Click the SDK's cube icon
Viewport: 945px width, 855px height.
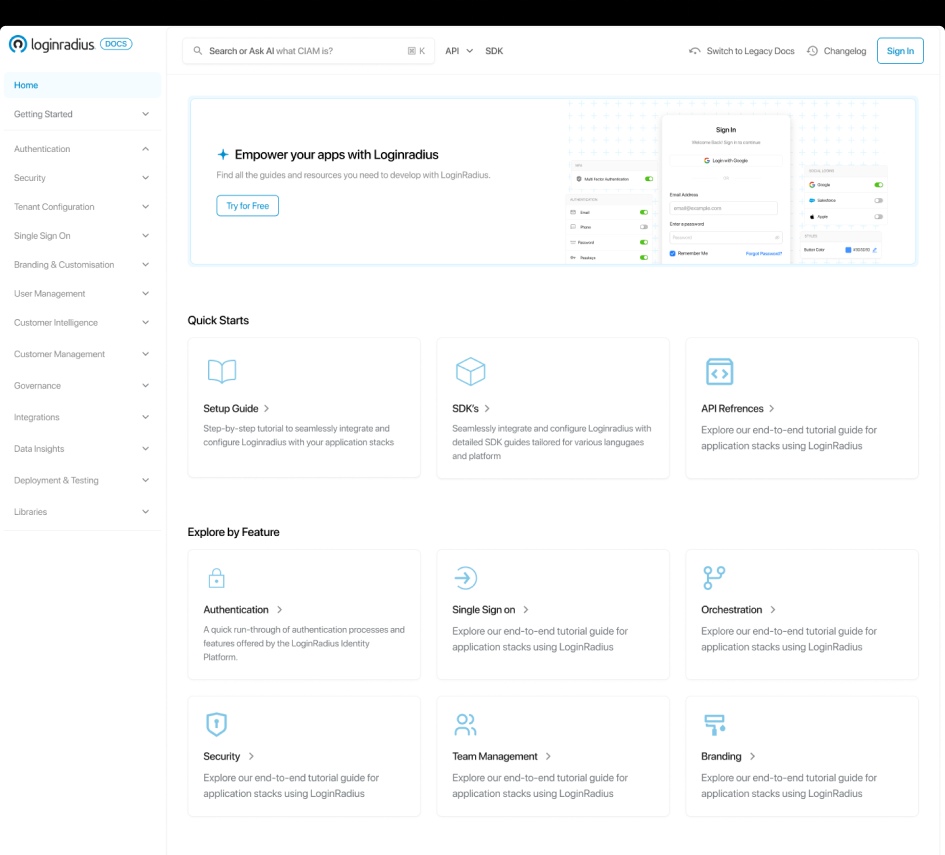(471, 371)
